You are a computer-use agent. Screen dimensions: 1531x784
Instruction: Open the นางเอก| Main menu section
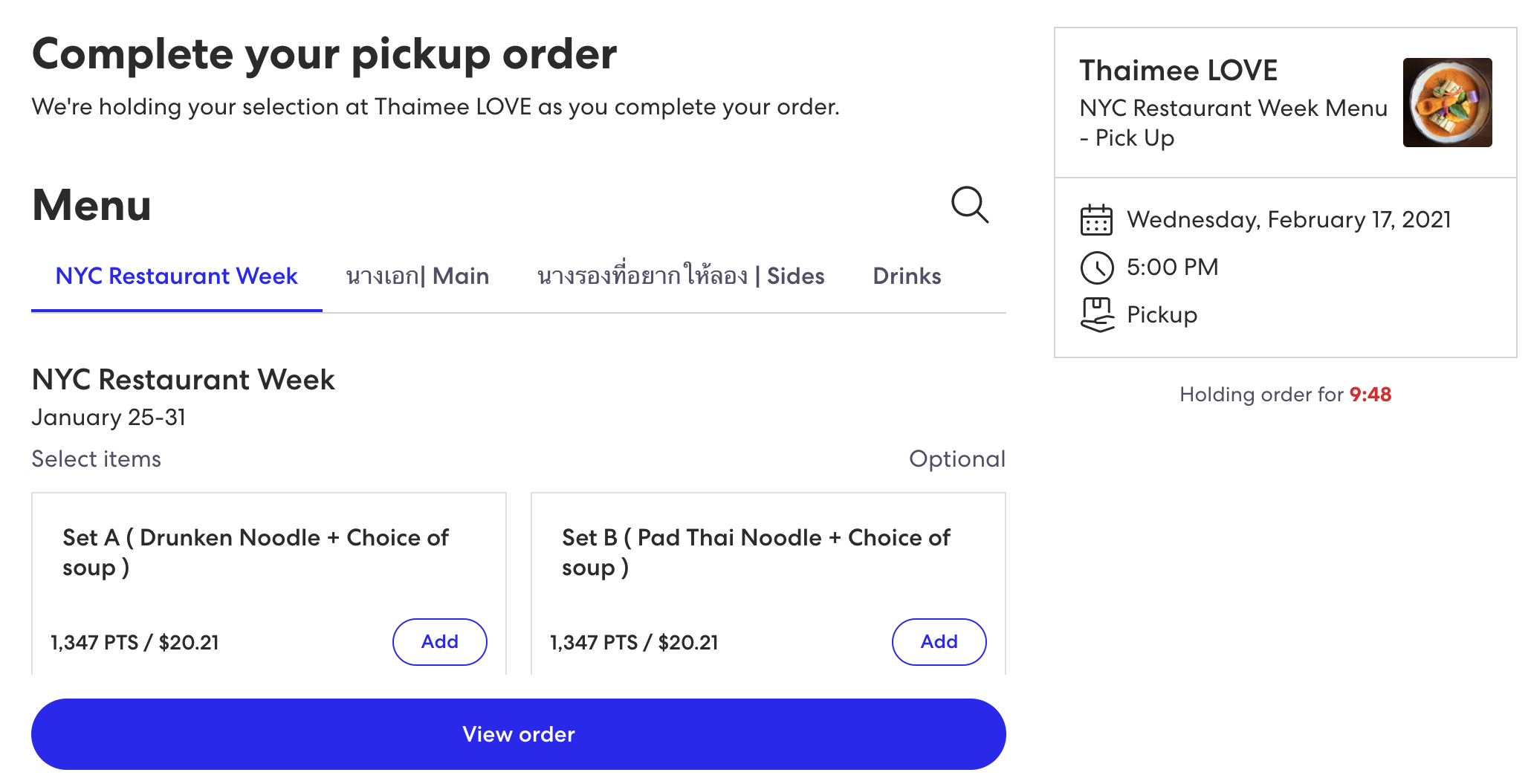click(x=416, y=276)
